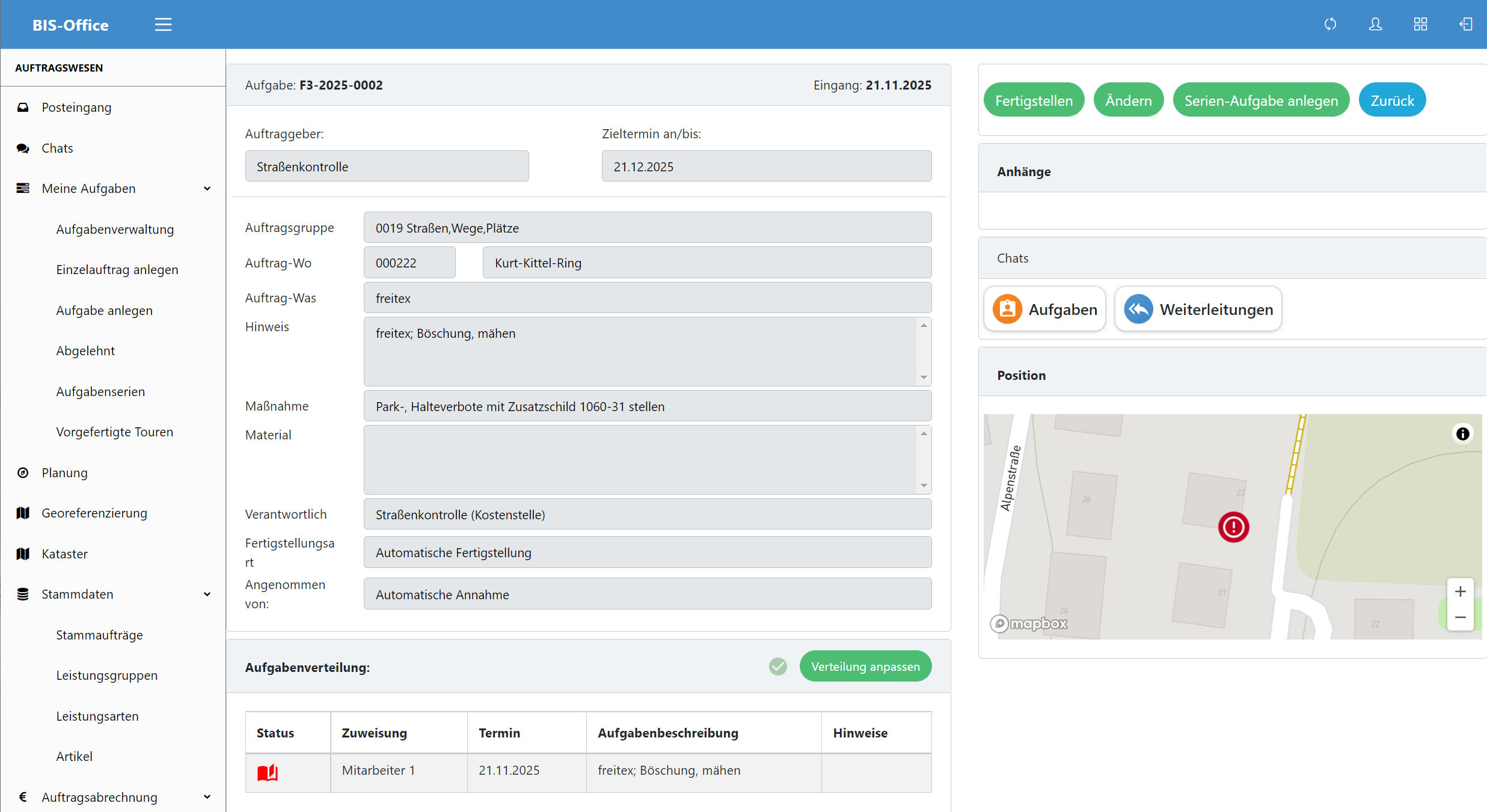Click the BIS-Office logo
The width and height of the screenshot is (1487, 812).
[70, 25]
